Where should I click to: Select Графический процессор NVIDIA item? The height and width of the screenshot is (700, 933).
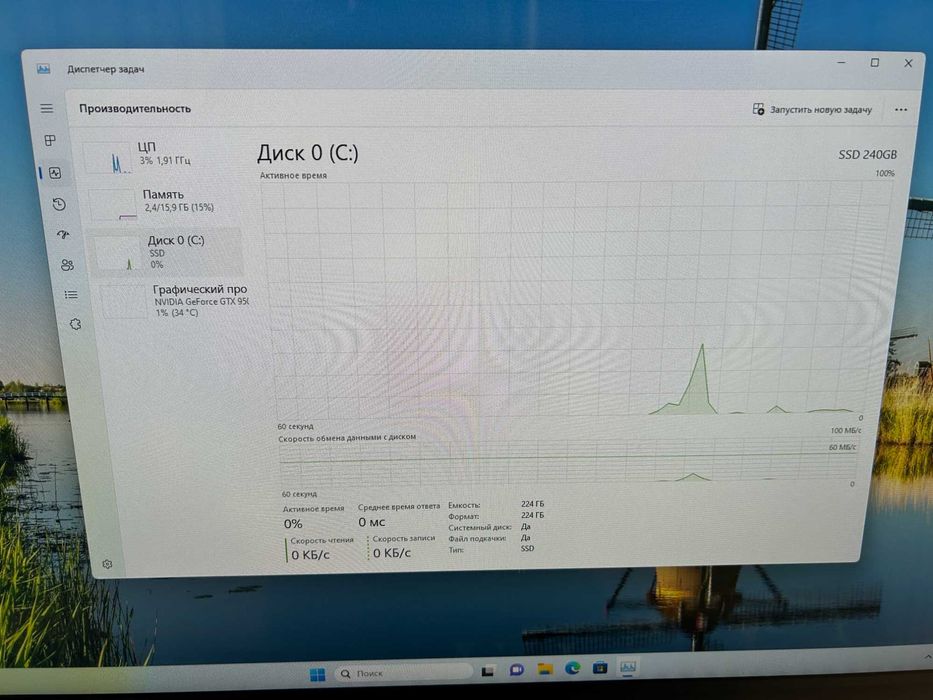coord(174,301)
